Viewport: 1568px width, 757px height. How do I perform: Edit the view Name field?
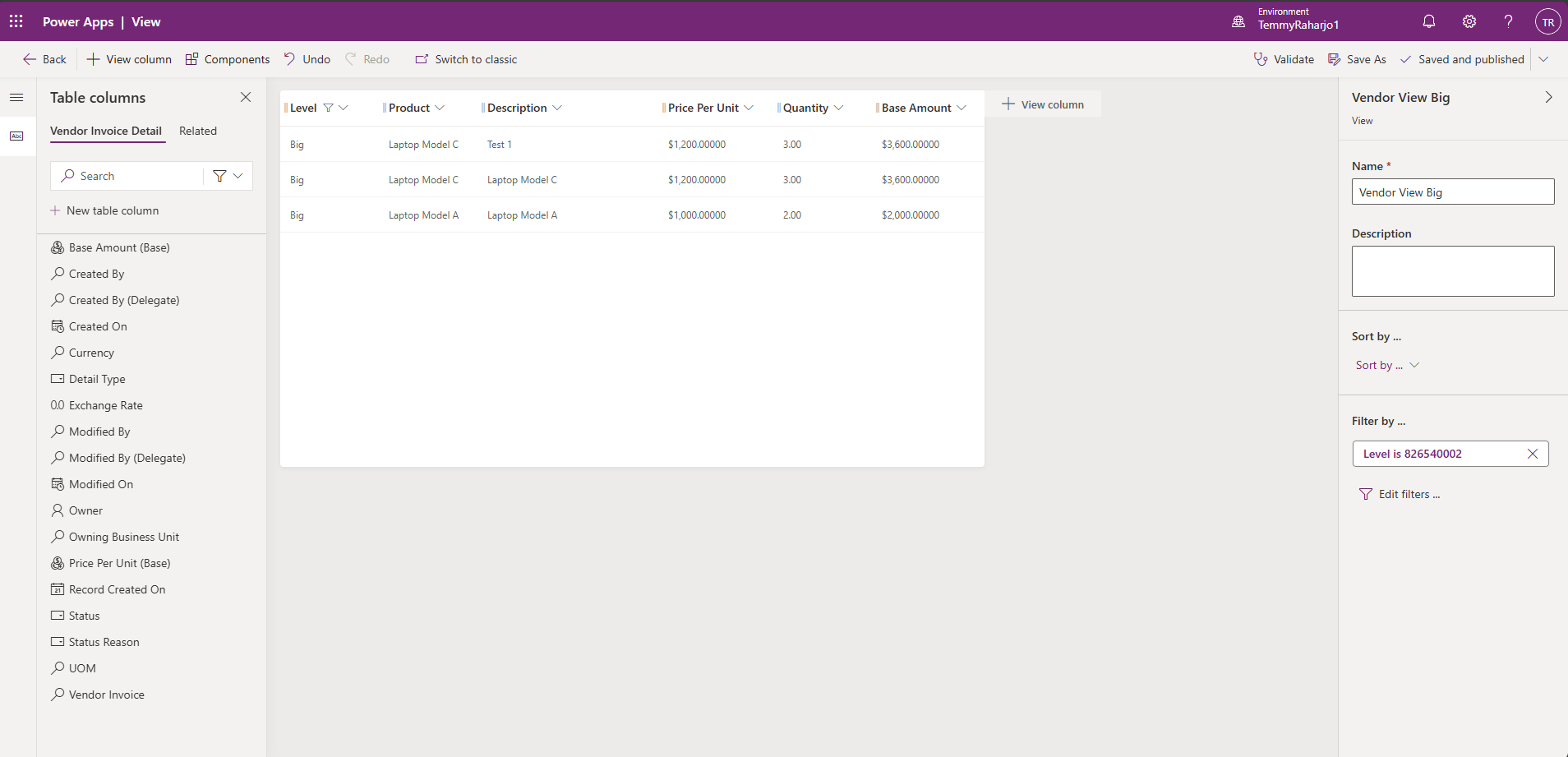[x=1453, y=192]
